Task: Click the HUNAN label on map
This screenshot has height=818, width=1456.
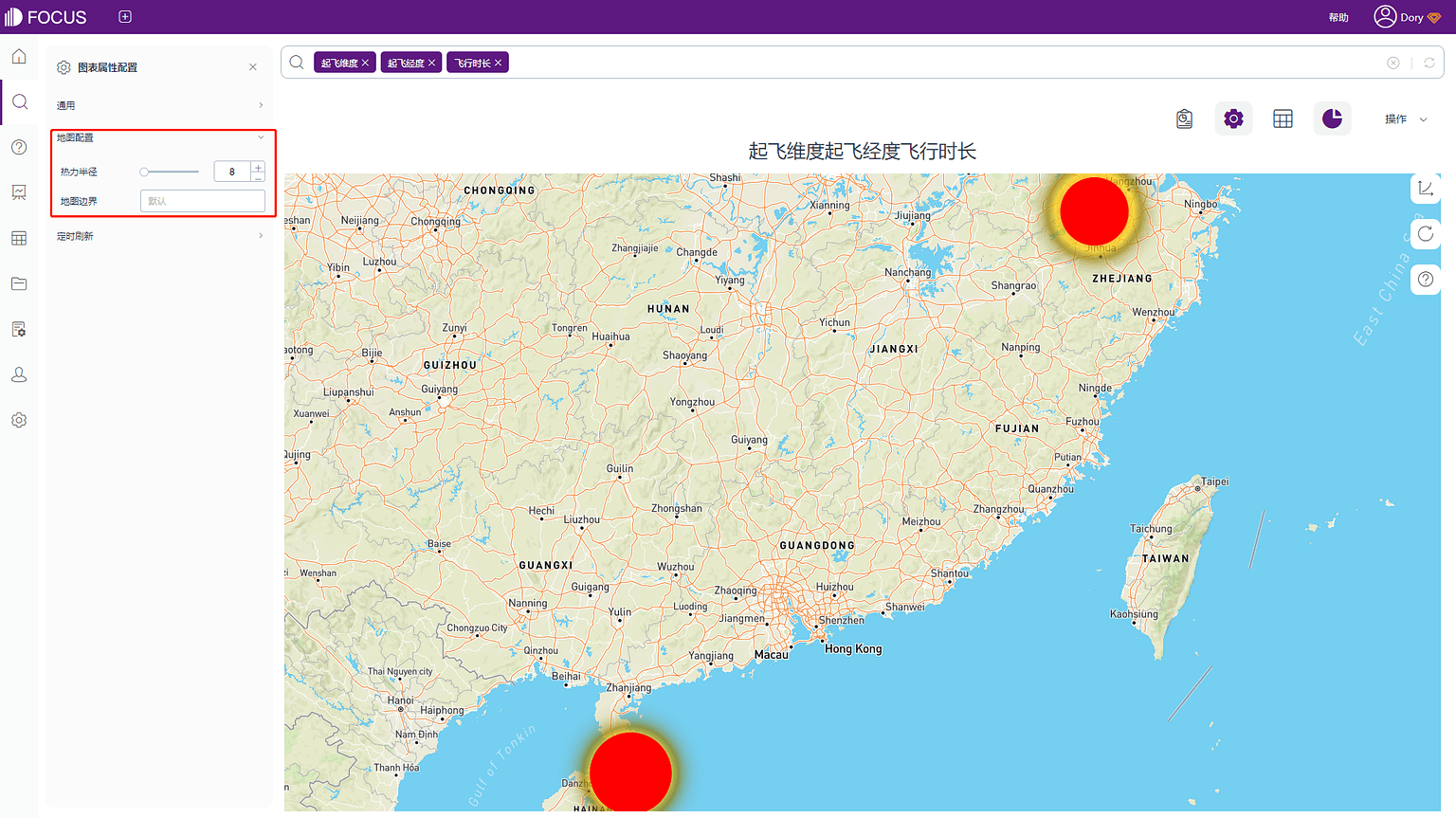Action: click(x=668, y=309)
